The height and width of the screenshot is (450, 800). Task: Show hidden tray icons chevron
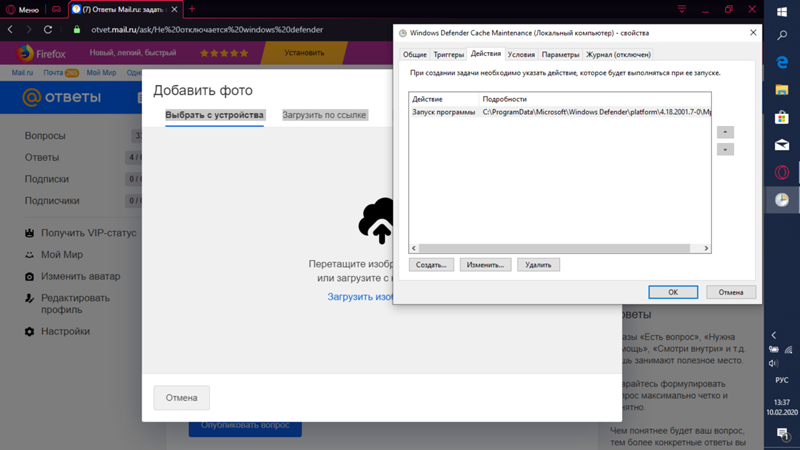[774, 335]
